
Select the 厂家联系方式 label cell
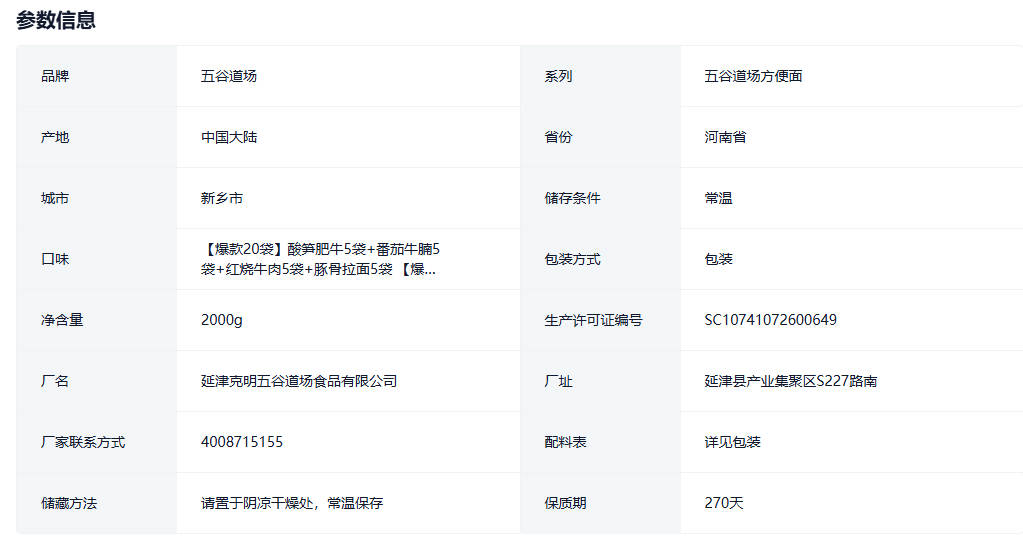tap(97, 442)
